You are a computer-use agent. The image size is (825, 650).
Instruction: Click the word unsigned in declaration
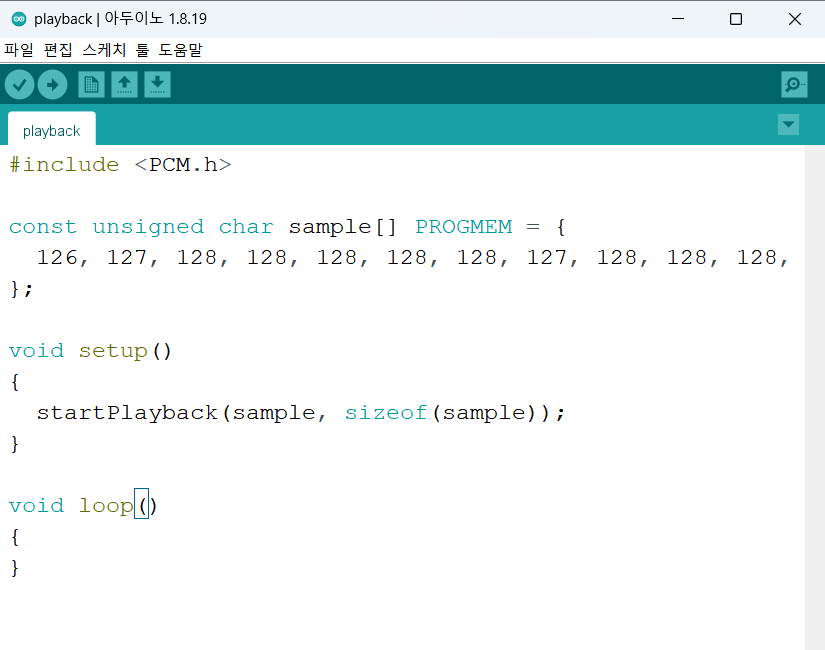[x=148, y=227]
